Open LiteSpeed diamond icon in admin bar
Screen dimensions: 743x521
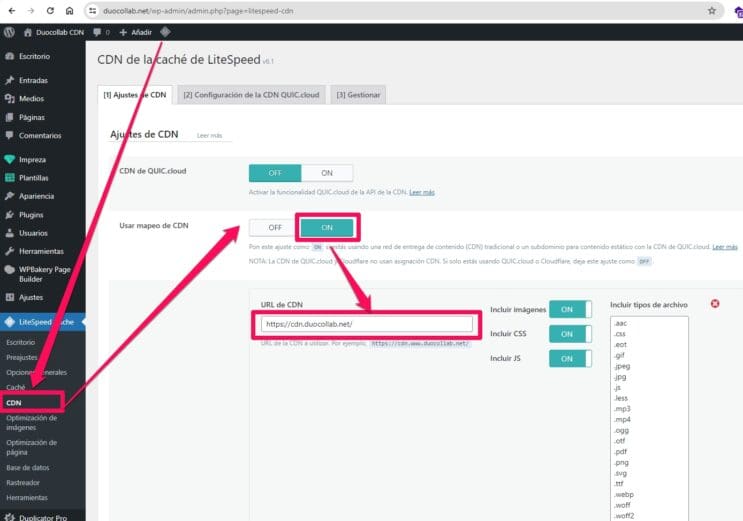165,32
